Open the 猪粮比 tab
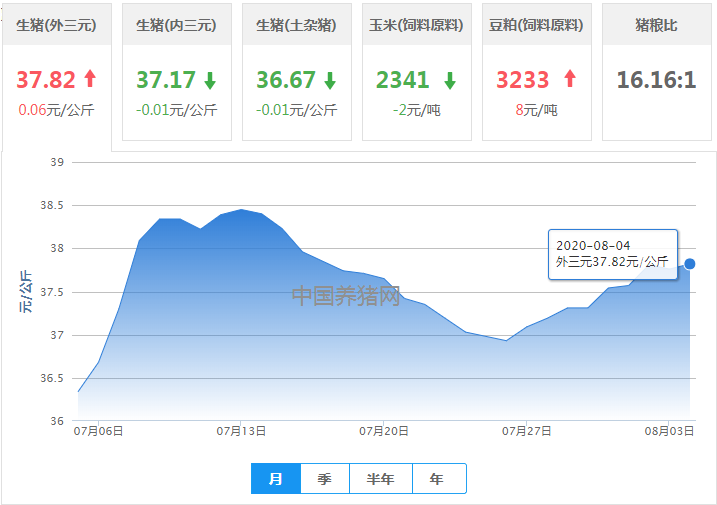The image size is (717, 505). 656,25
